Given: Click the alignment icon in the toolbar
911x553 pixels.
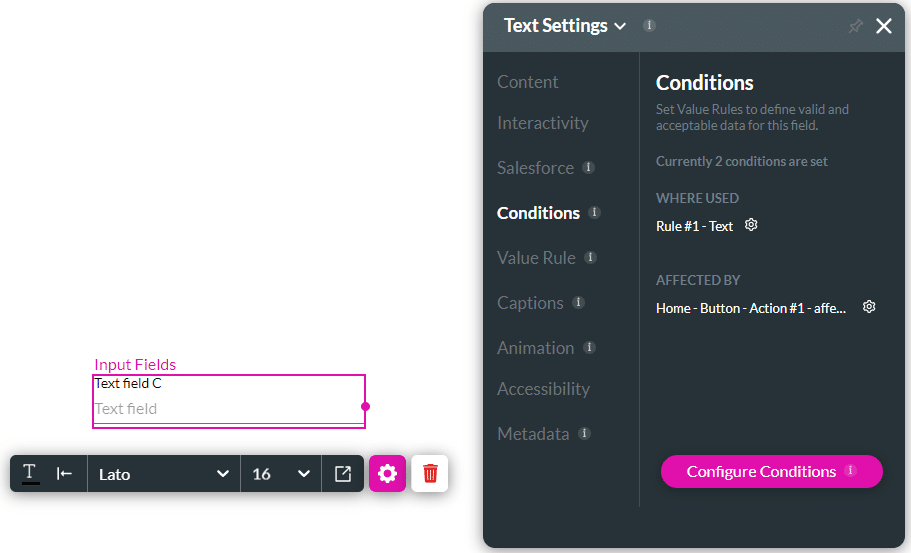Looking at the screenshot, I should [64, 473].
